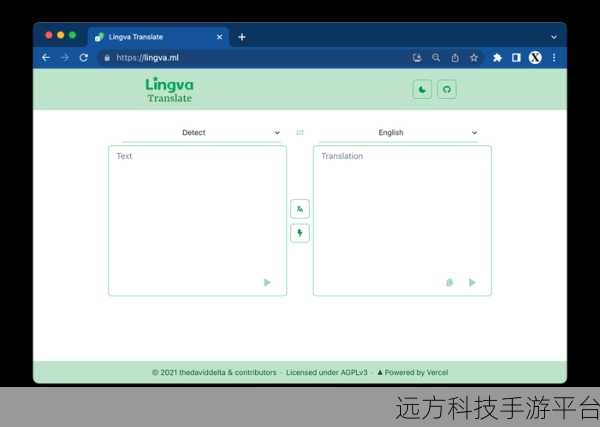Select the Lingva Translate tab
This screenshot has width=600, height=427.
click(158, 37)
